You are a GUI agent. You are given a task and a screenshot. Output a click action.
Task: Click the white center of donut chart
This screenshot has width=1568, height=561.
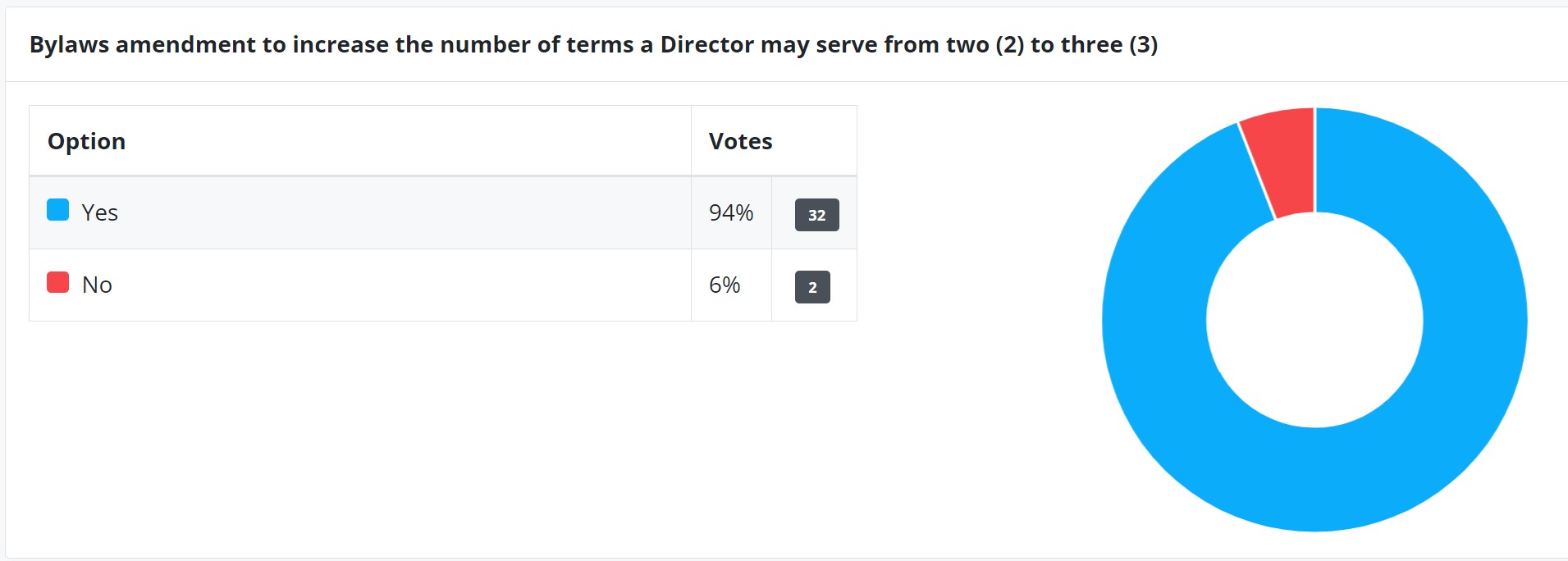pyautogui.click(x=1314, y=320)
